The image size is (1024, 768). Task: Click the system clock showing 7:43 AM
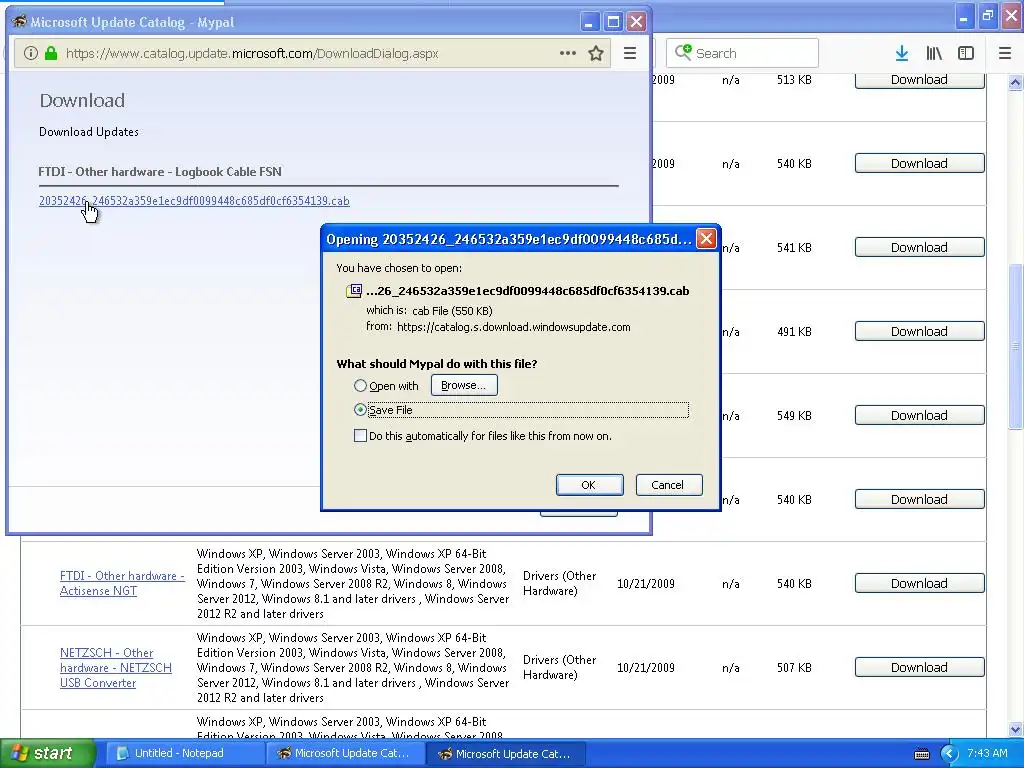(987, 753)
